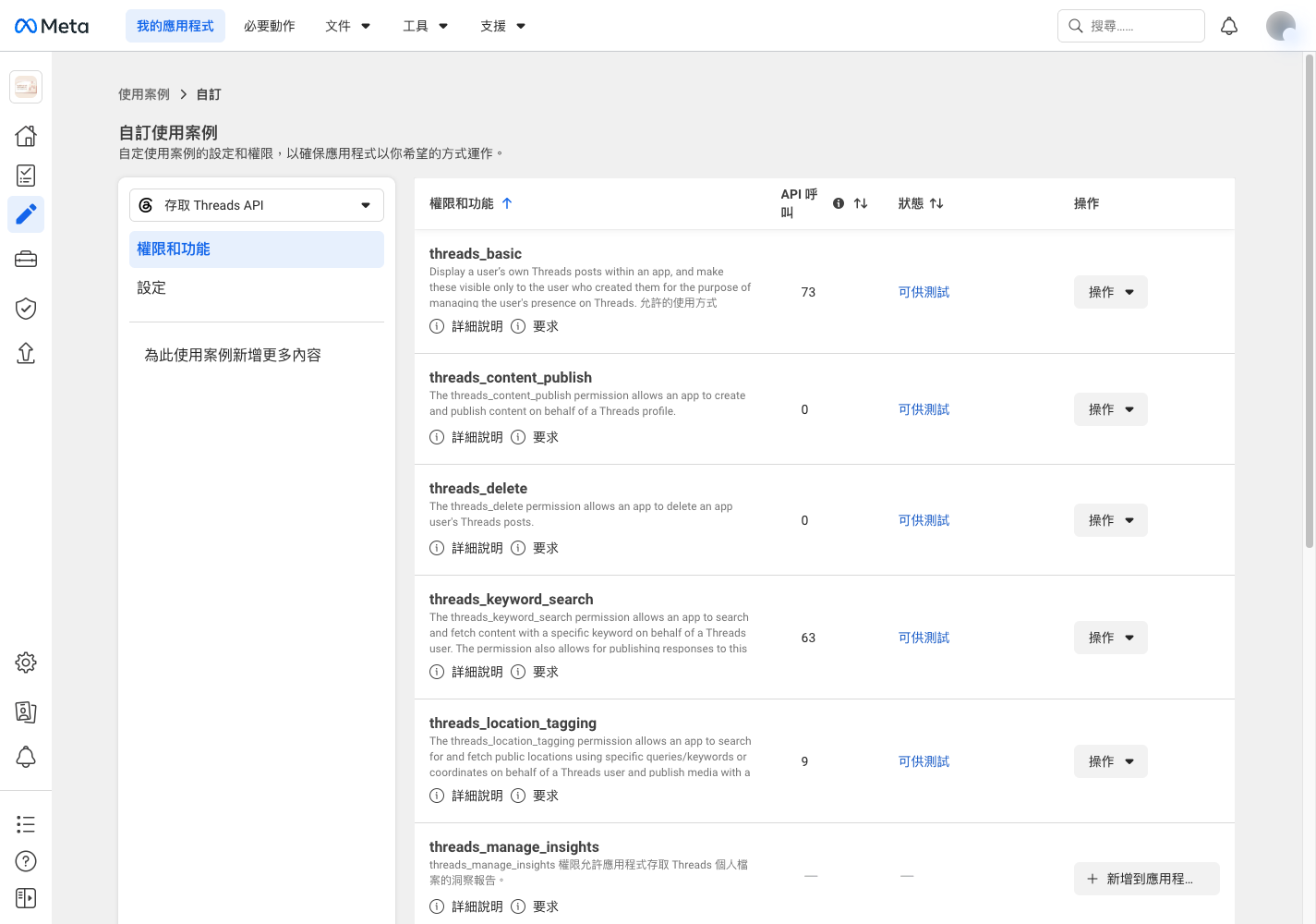Go to the dashboard home icon
Image resolution: width=1316 pixels, height=924 pixels.
(x=26, y=136)
